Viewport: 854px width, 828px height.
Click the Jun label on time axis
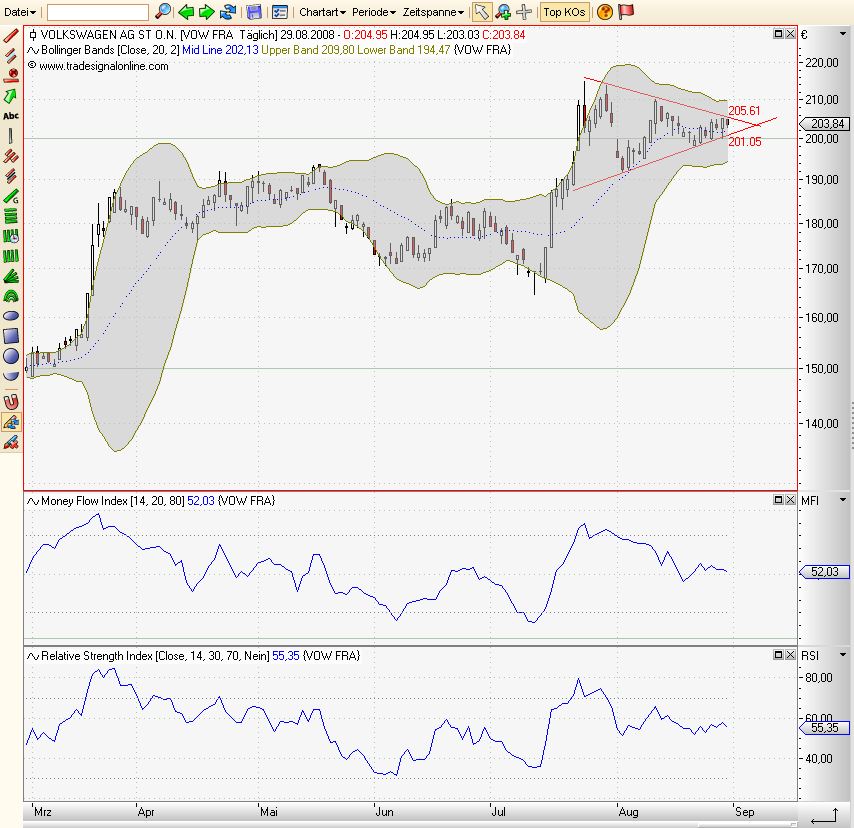[x=385, y=812]
